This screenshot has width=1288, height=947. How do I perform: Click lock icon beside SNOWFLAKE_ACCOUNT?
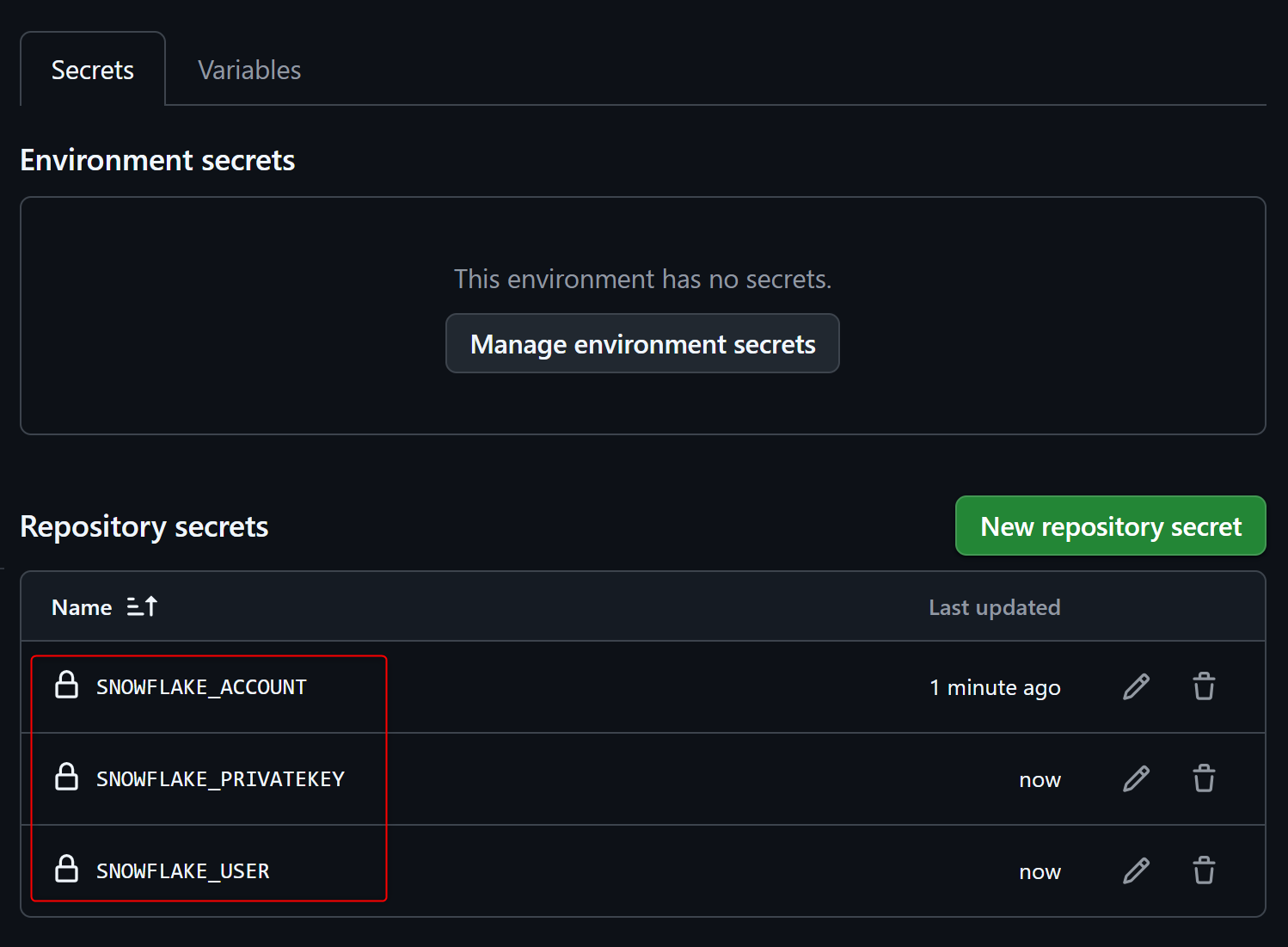66,686
